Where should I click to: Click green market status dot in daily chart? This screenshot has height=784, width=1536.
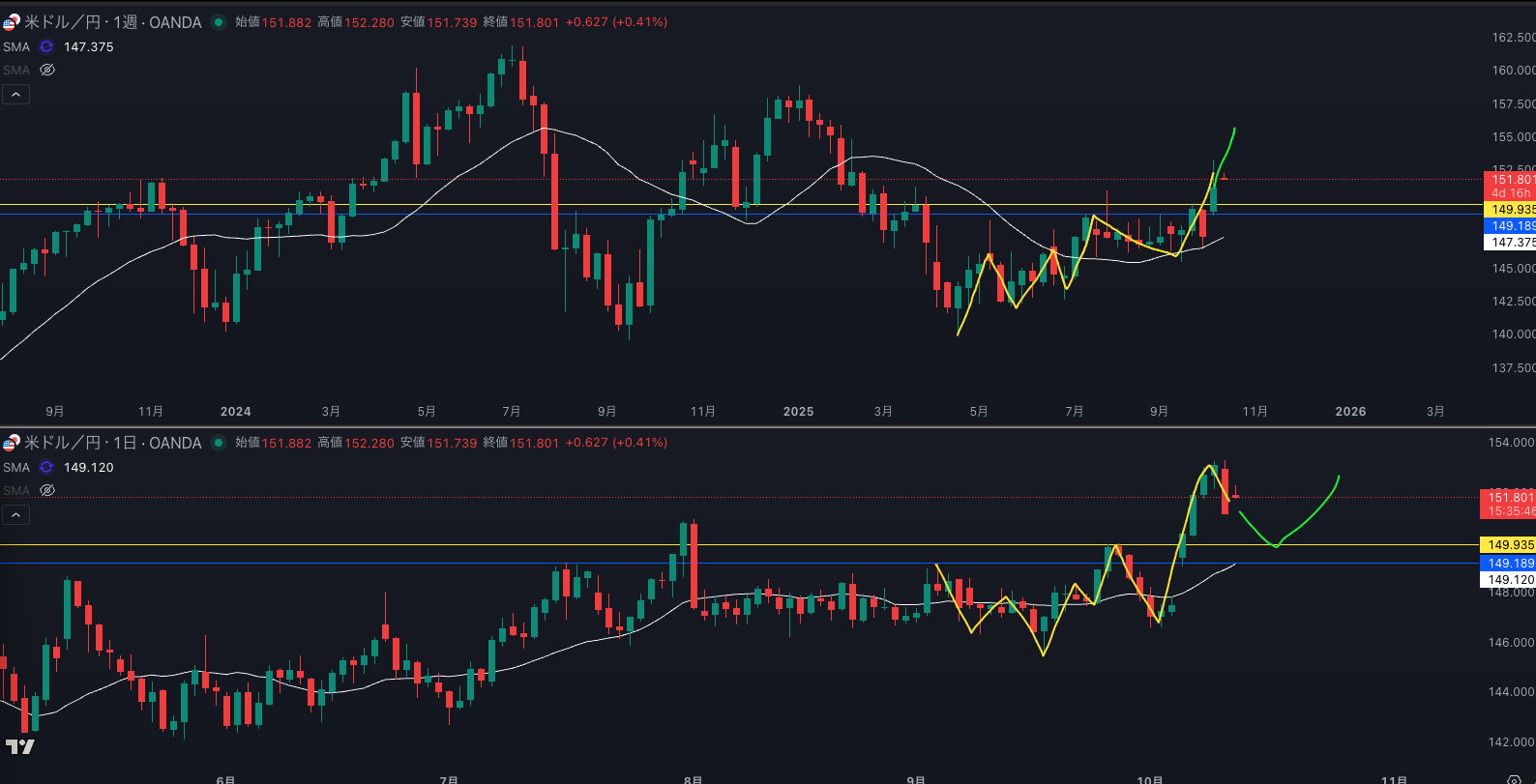point(219,443)
